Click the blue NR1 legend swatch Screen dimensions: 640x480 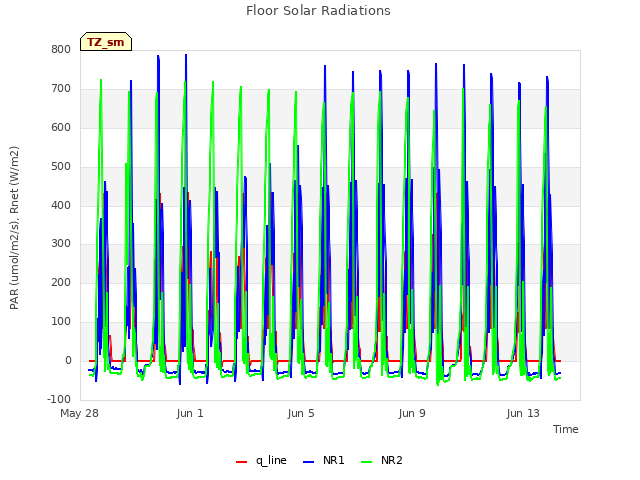coord(309,462)
